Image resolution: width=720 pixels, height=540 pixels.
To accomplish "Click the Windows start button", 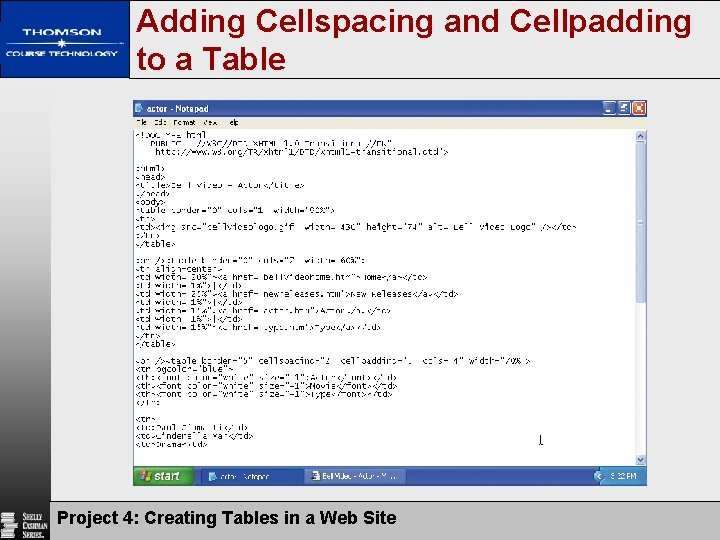I will pos(164,476).
